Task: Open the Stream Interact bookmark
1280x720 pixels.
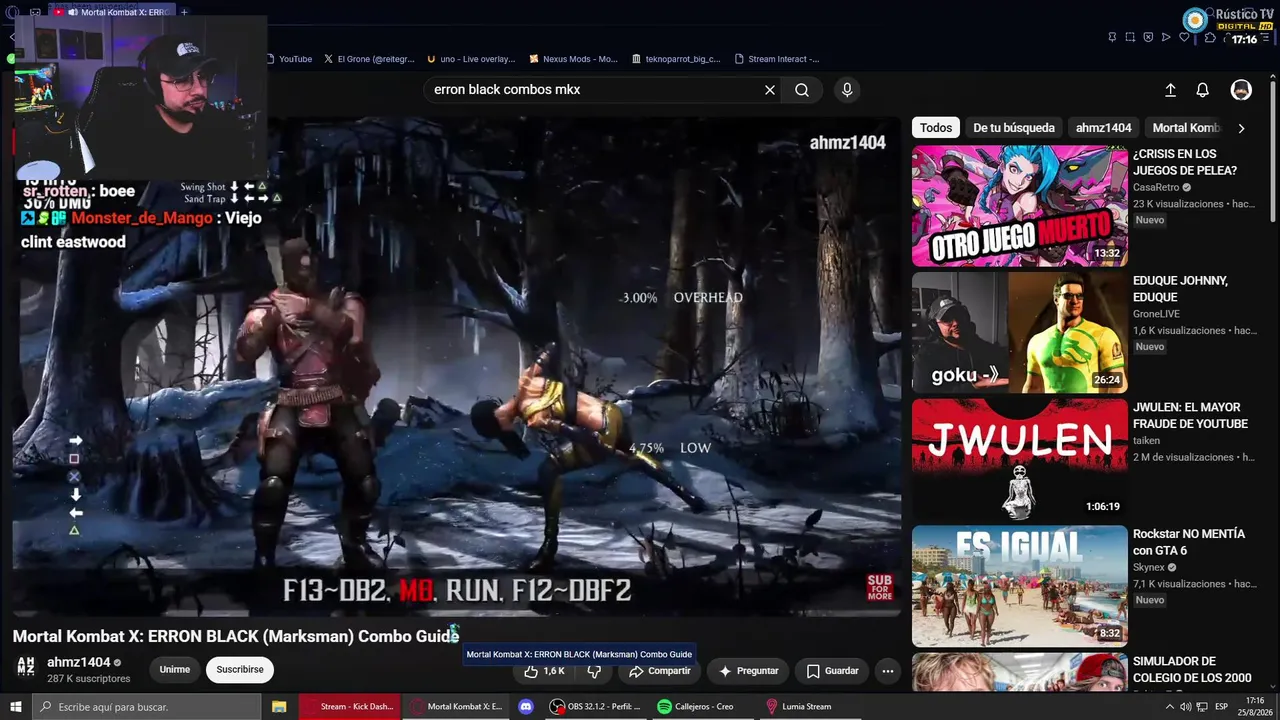Action: click(x=777, y=59)
